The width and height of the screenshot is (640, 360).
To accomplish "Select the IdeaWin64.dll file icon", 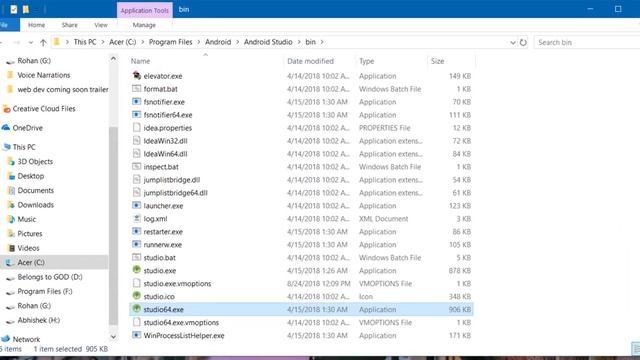I will [x=137, y=153].
